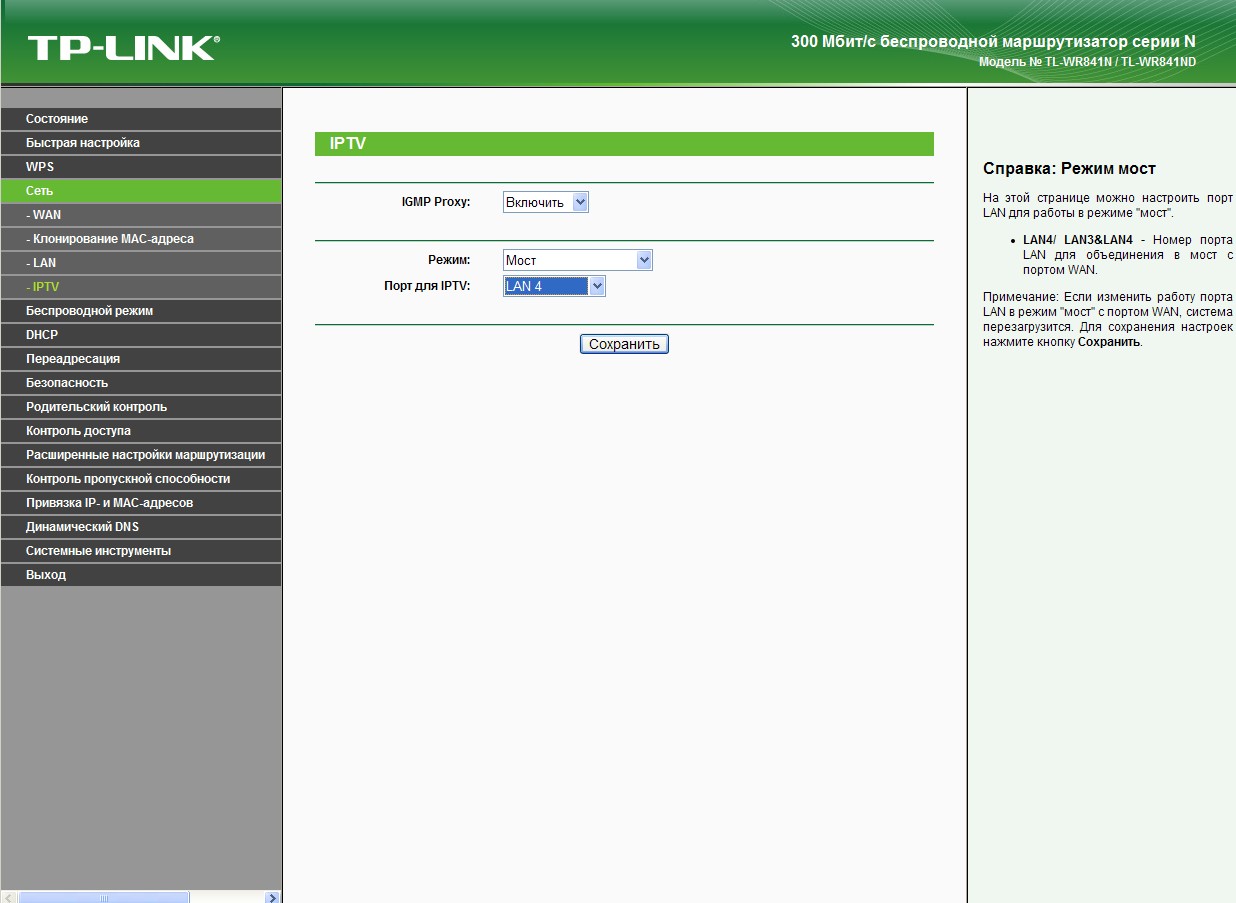The height and width of the screenshot is (903, 1236).
Task: Open Контроль пропускной способности
Action: pos(140,479)
